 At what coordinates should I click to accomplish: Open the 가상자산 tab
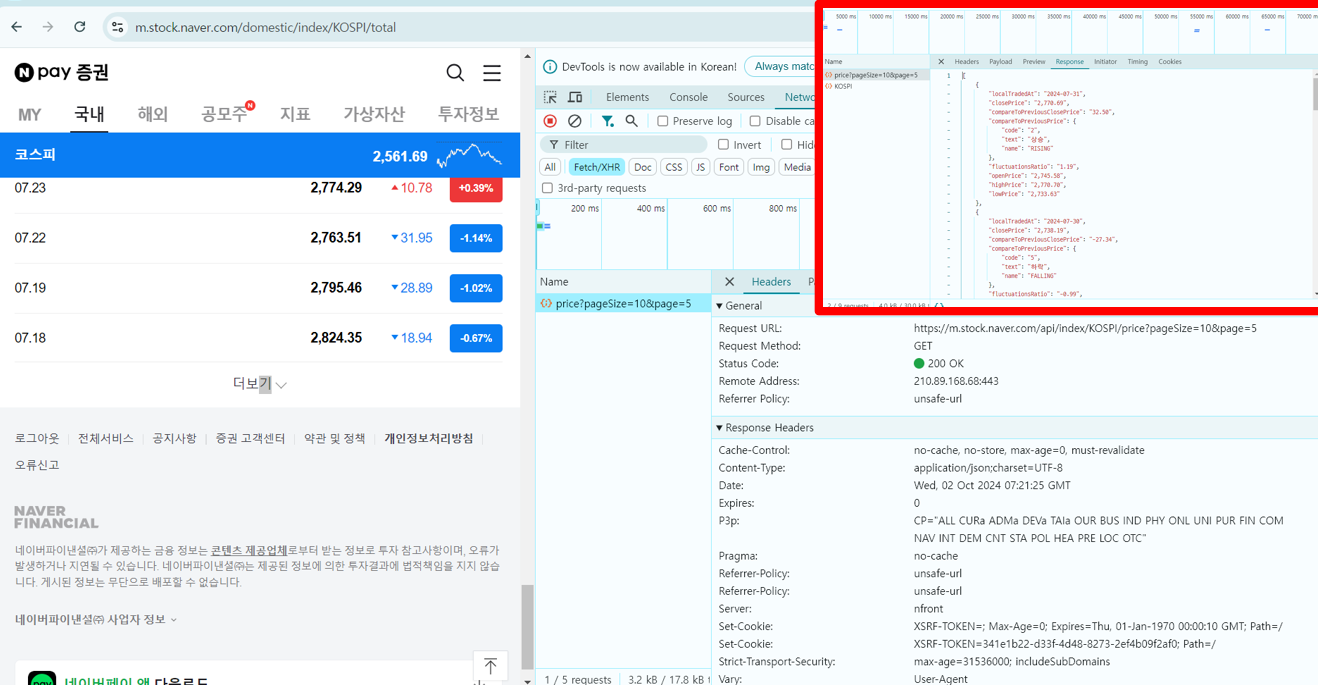tap(374, 114)
